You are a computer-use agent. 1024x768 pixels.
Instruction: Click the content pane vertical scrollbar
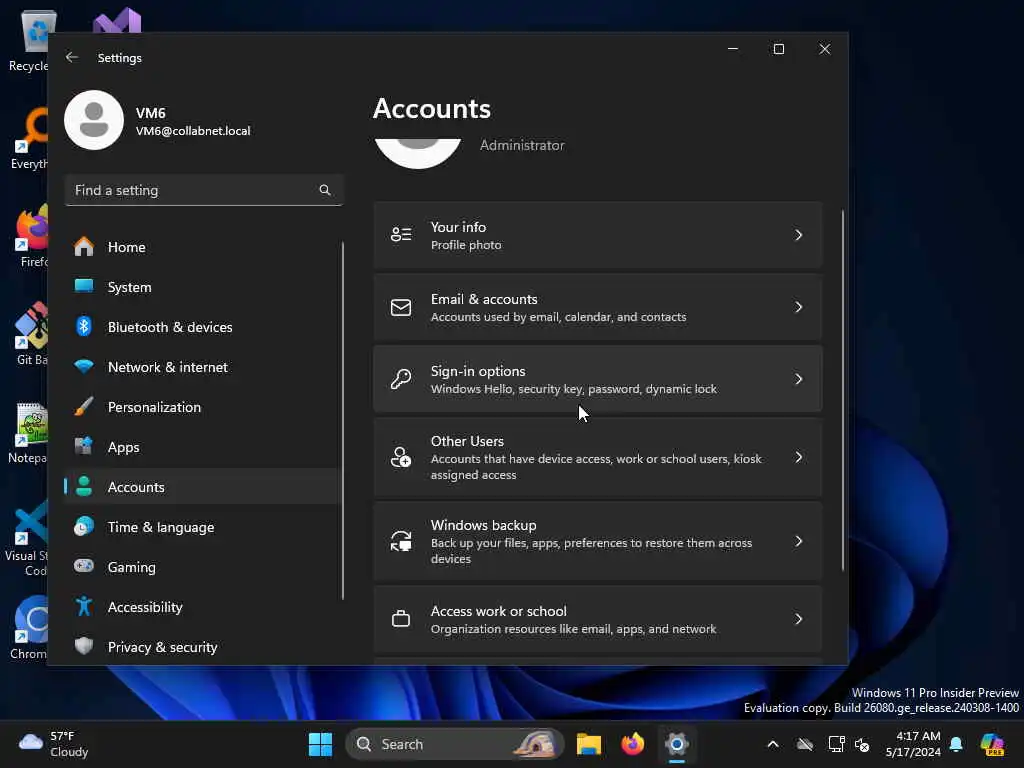click(x=842, y=390)
